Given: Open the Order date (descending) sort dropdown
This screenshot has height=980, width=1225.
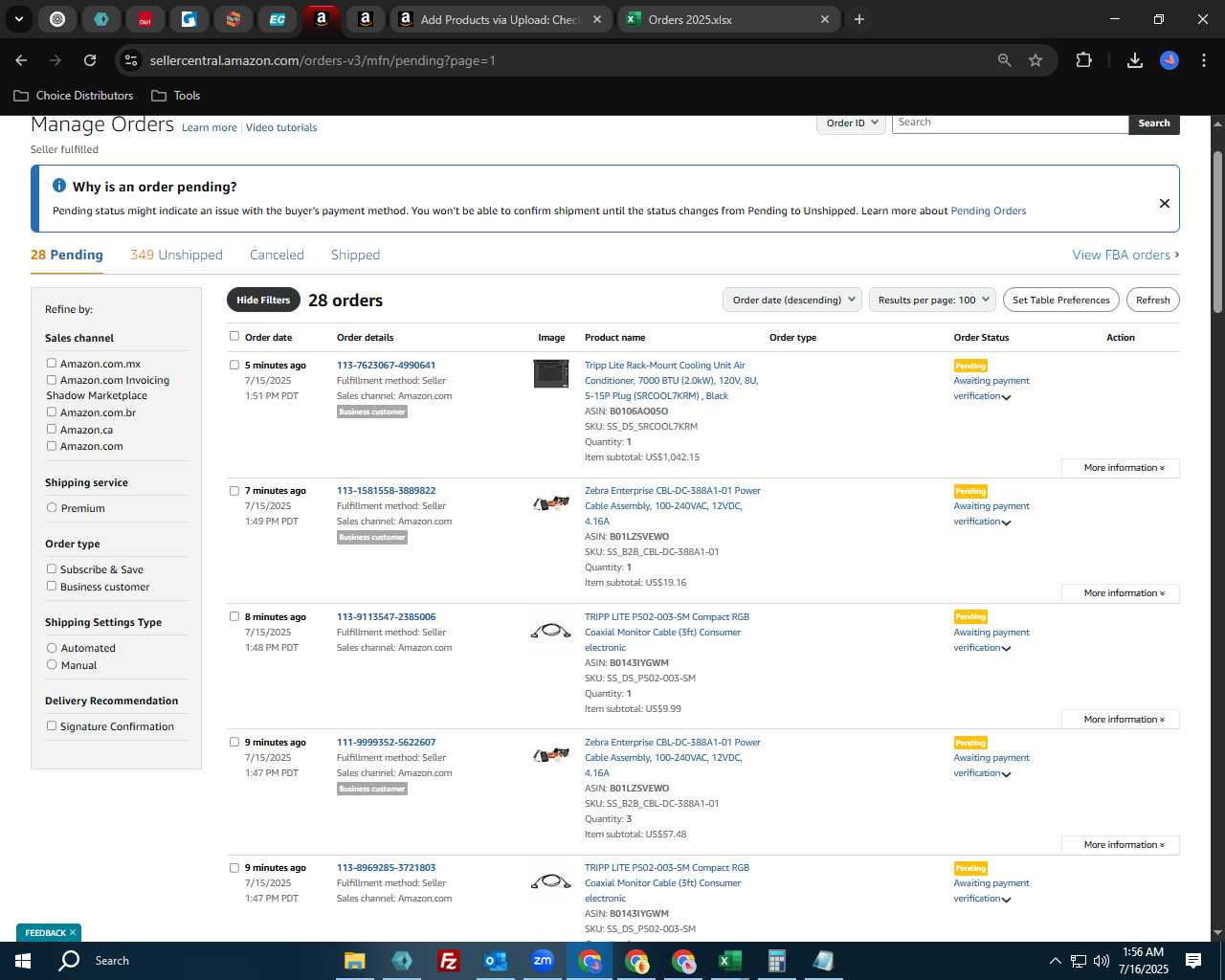Looking at the screenshot, I should 792,300.
